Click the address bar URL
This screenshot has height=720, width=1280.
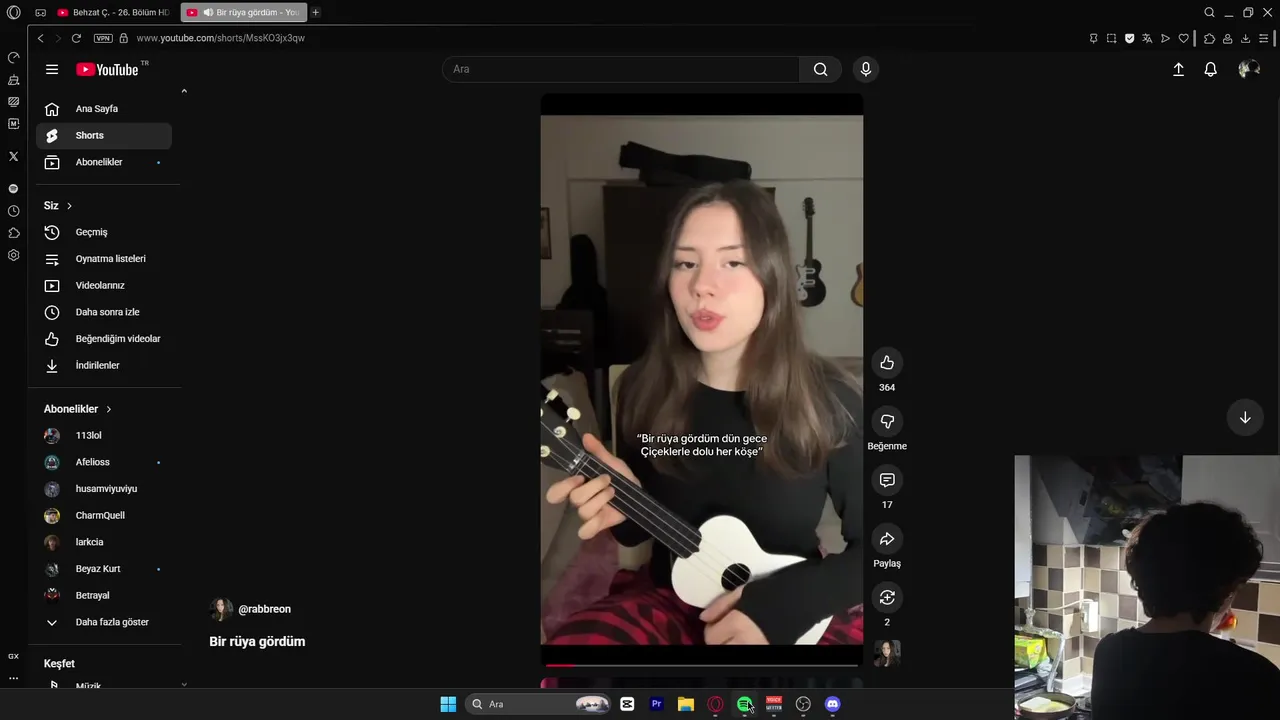point(220,38)
